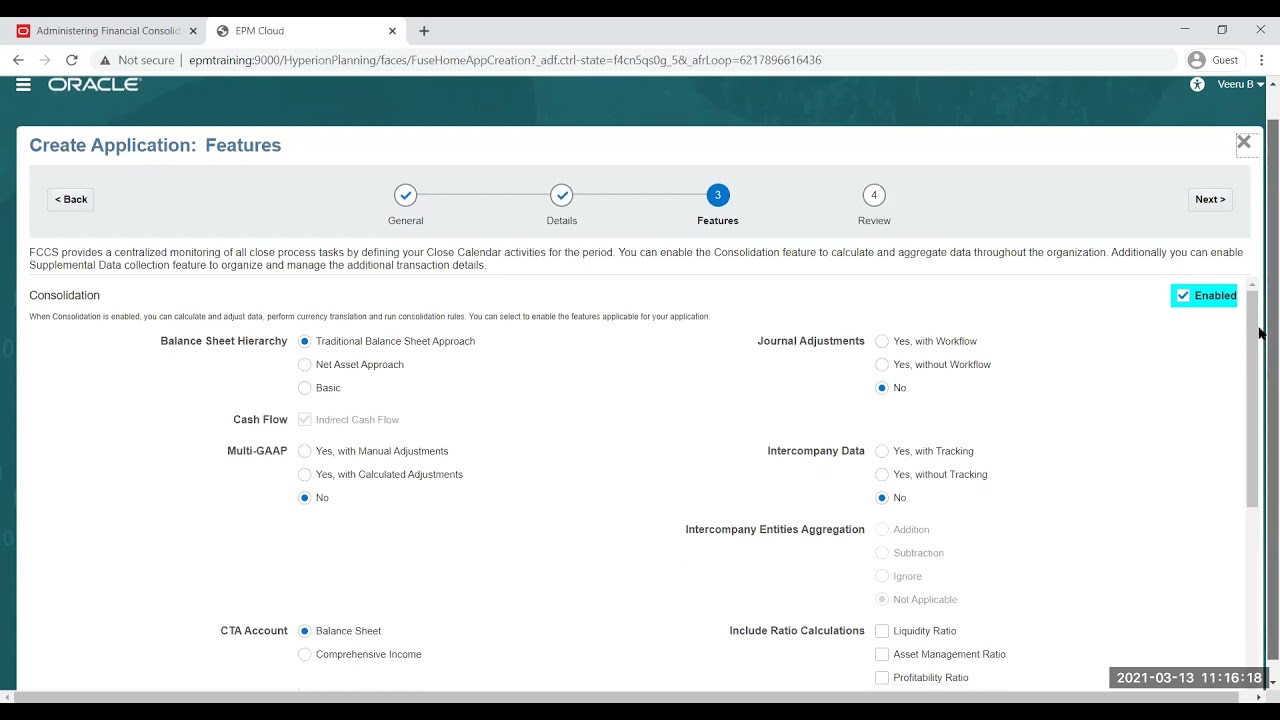Click the Not secure warning icon

tap(104, 60)
